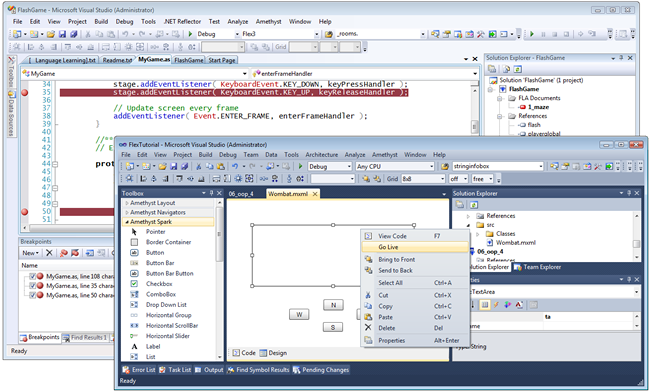Screen dimensions: 650x392
Task: Click Open File folder icon in FlashGame toolbar
Action: (51, 34)
